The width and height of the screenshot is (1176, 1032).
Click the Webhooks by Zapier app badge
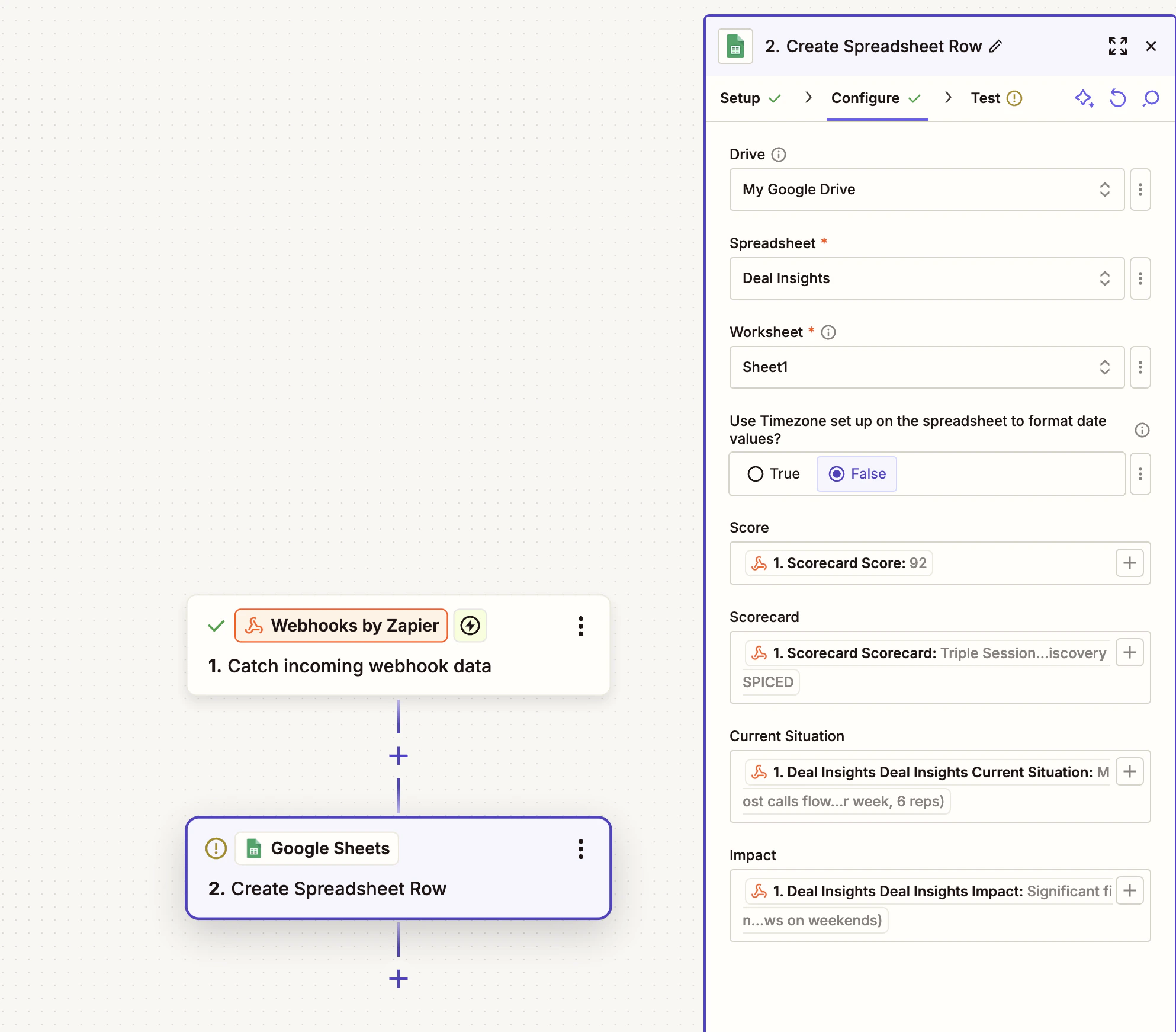(341, 626)
